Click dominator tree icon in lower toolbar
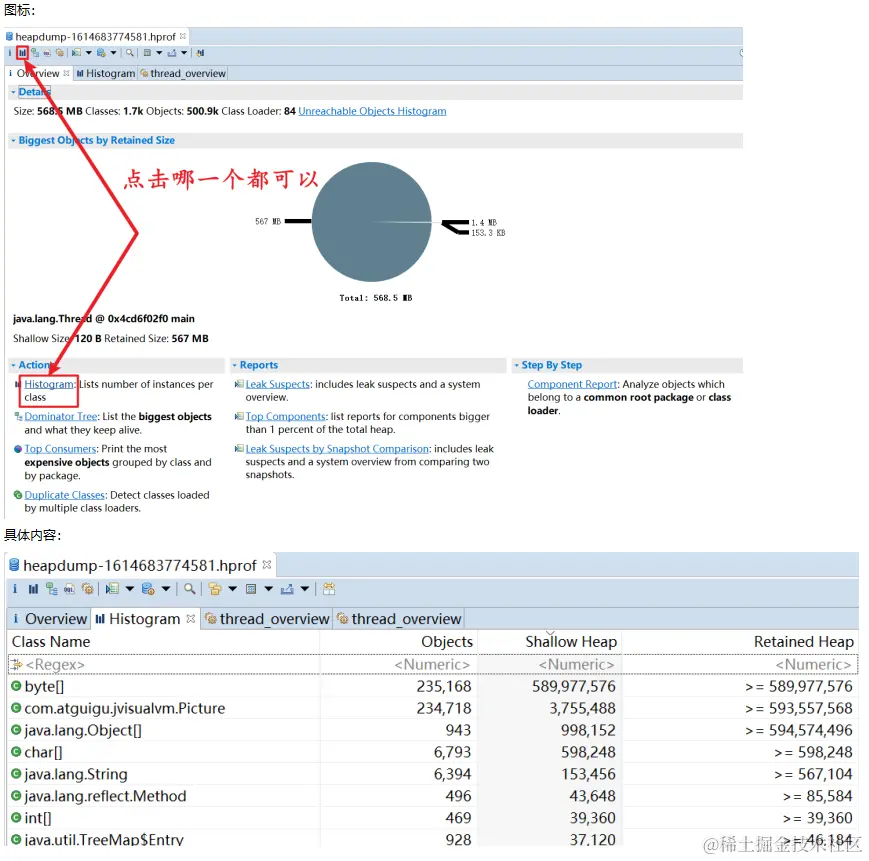Viewport: 869px width, 861px height. click(52, 589)
